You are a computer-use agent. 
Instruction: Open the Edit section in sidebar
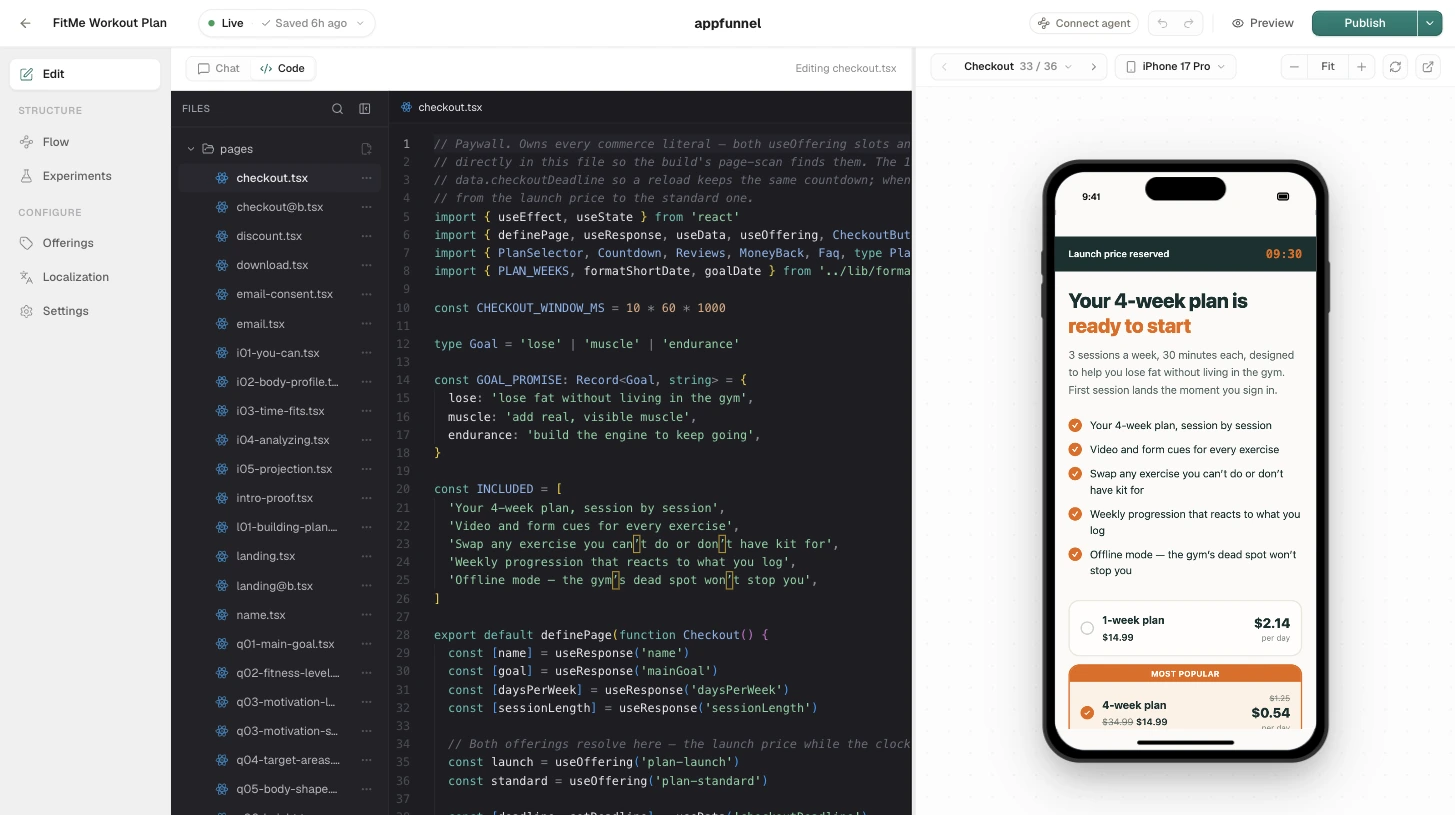(x=85, y=74)
